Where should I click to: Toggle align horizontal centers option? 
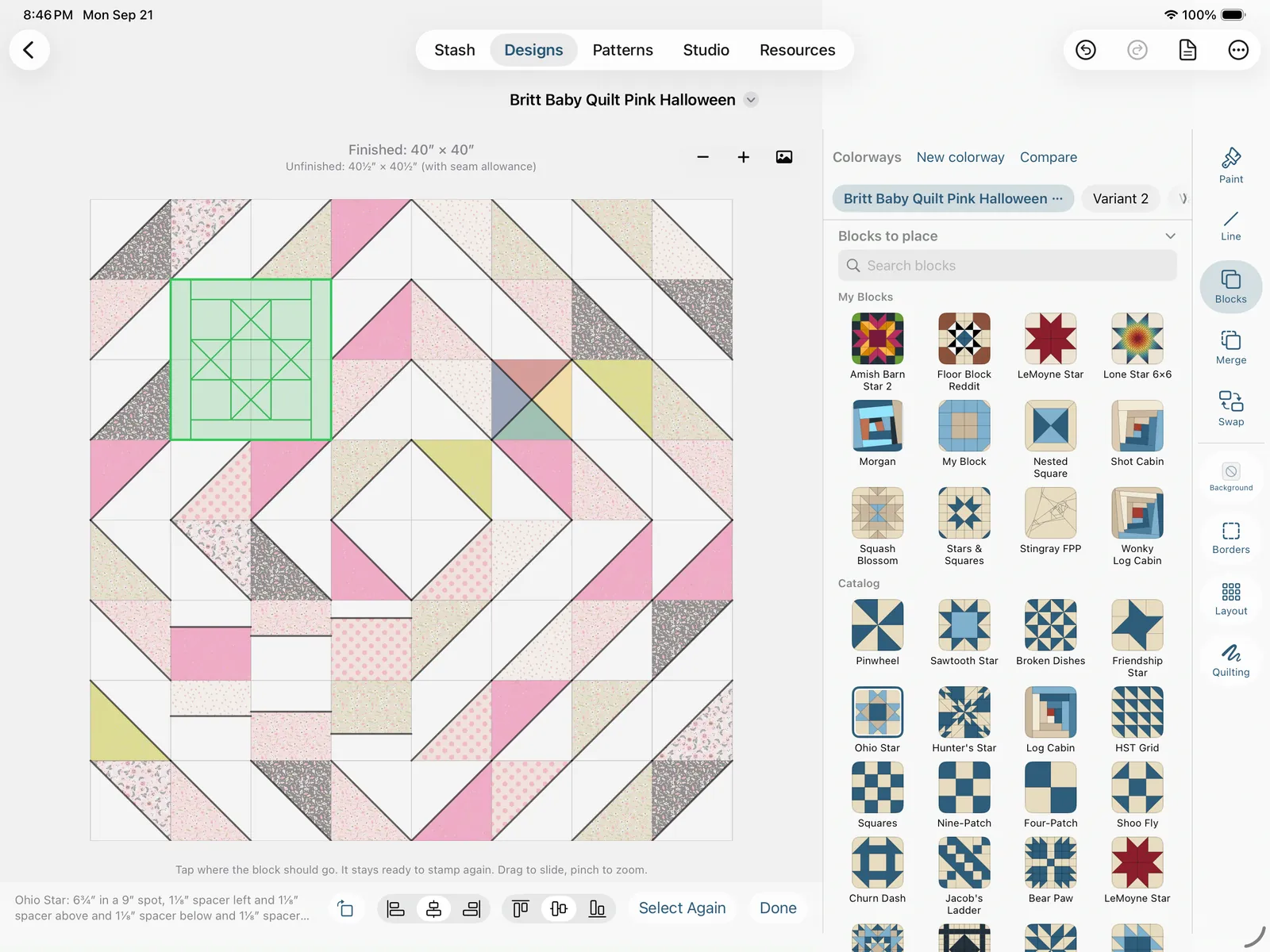[x=433, y=908]
